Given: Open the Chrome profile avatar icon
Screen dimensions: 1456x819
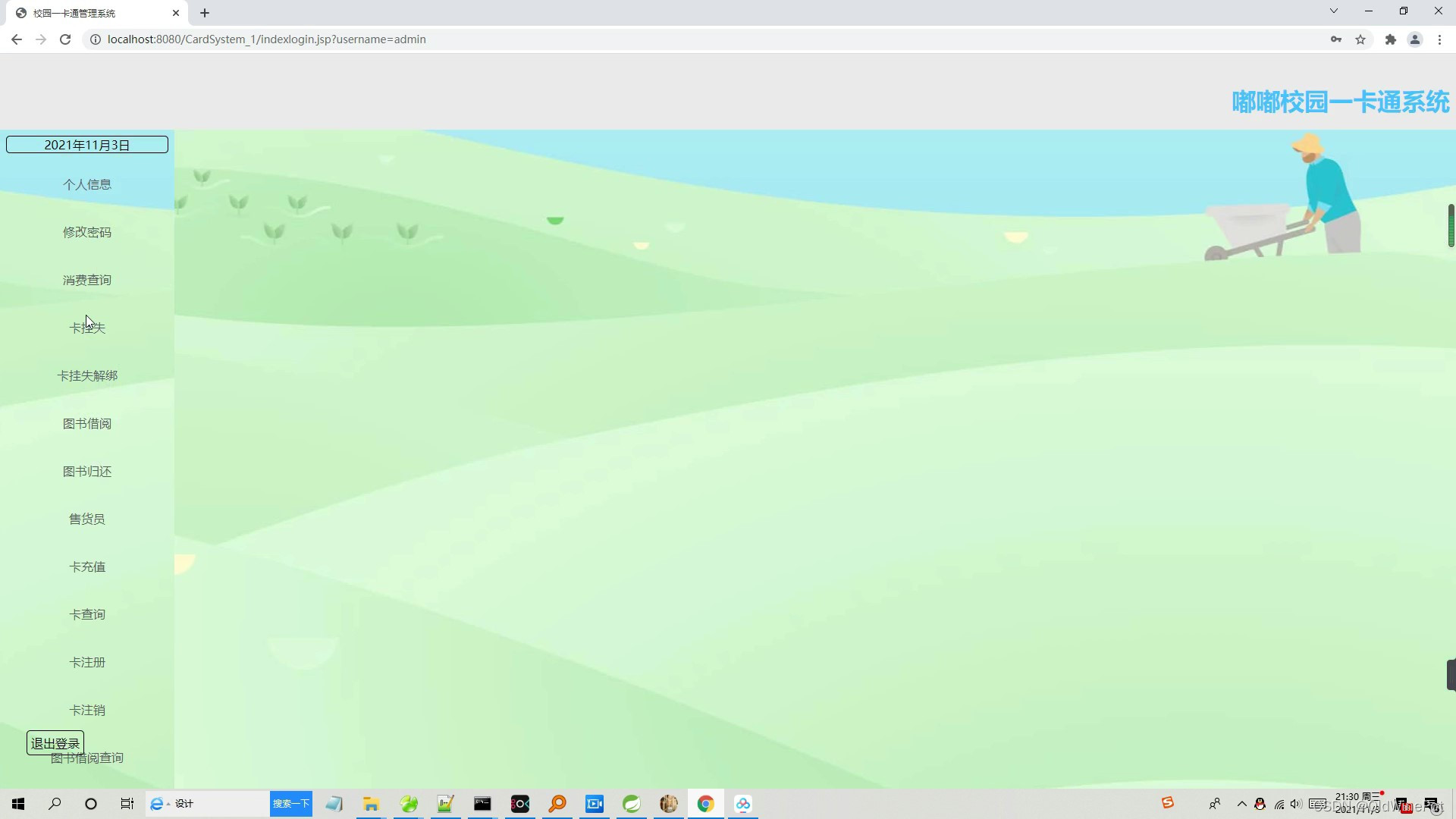Looking at the screenshot, I should pyautogui.click(x=1414, y=39).
